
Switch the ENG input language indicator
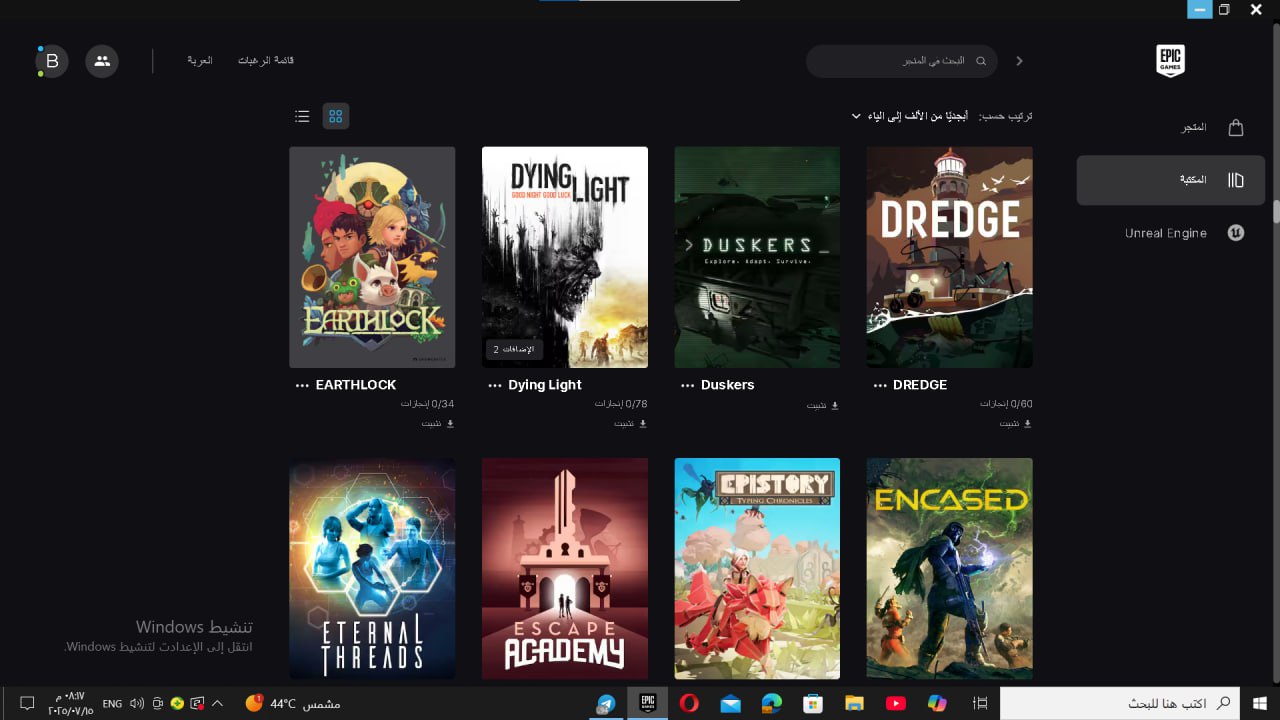pos(112,703)
